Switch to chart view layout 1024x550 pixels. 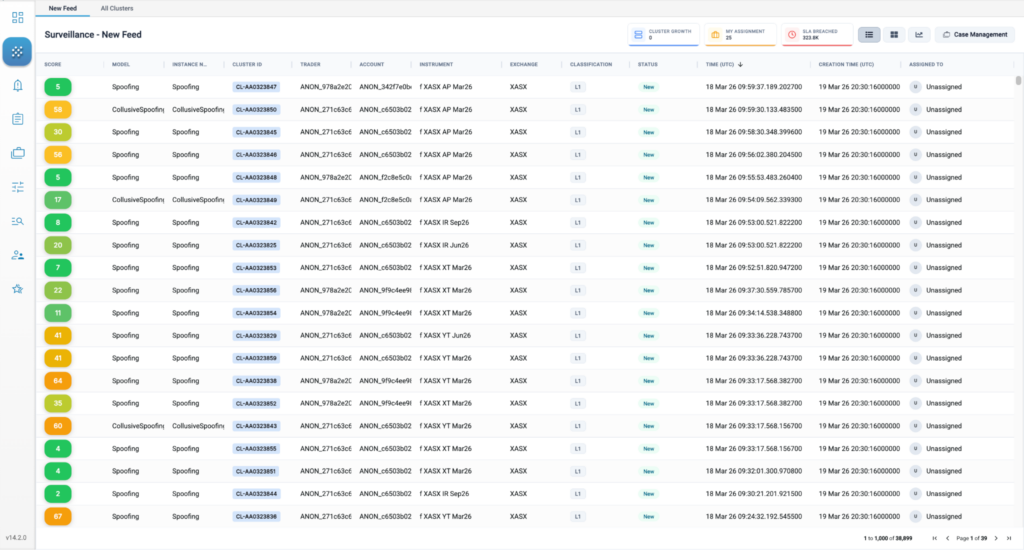[x=919, y=35]
